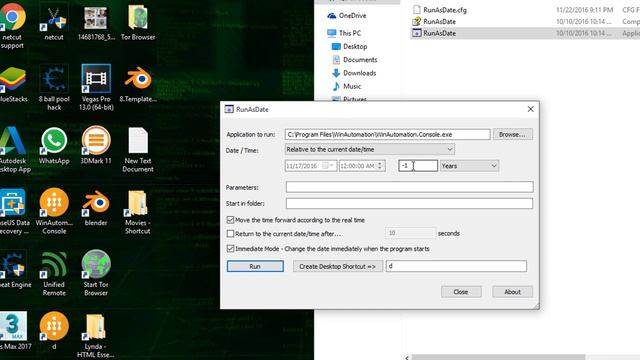Enable Return to the current date/time checkbox
This screenshot has width=640, height=360.
230,234
